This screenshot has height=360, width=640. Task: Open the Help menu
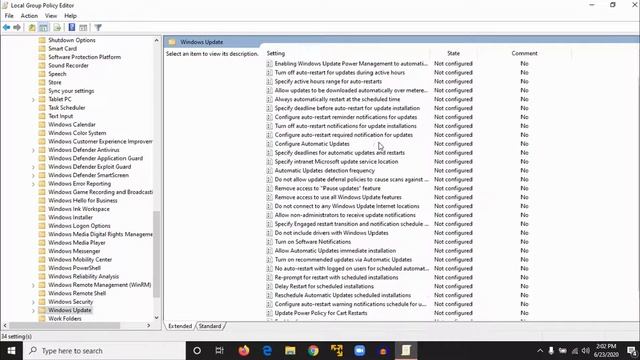70,16
